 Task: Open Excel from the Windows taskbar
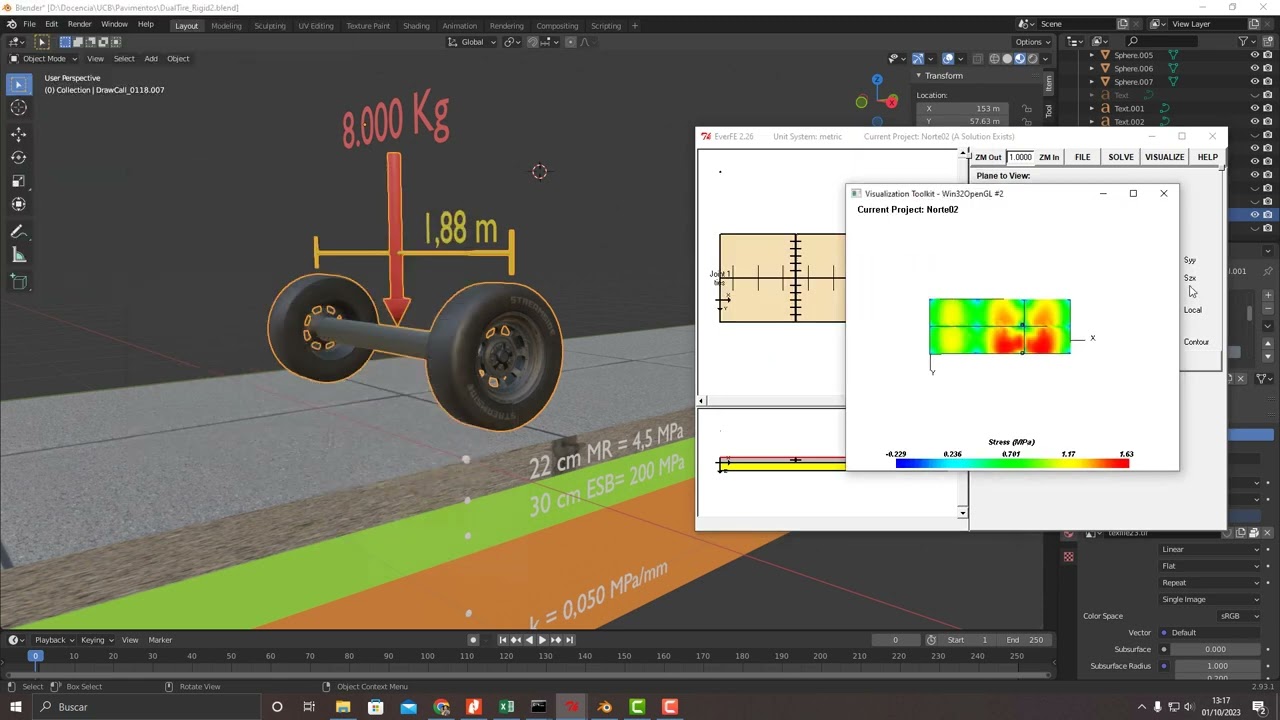point(506,707)
